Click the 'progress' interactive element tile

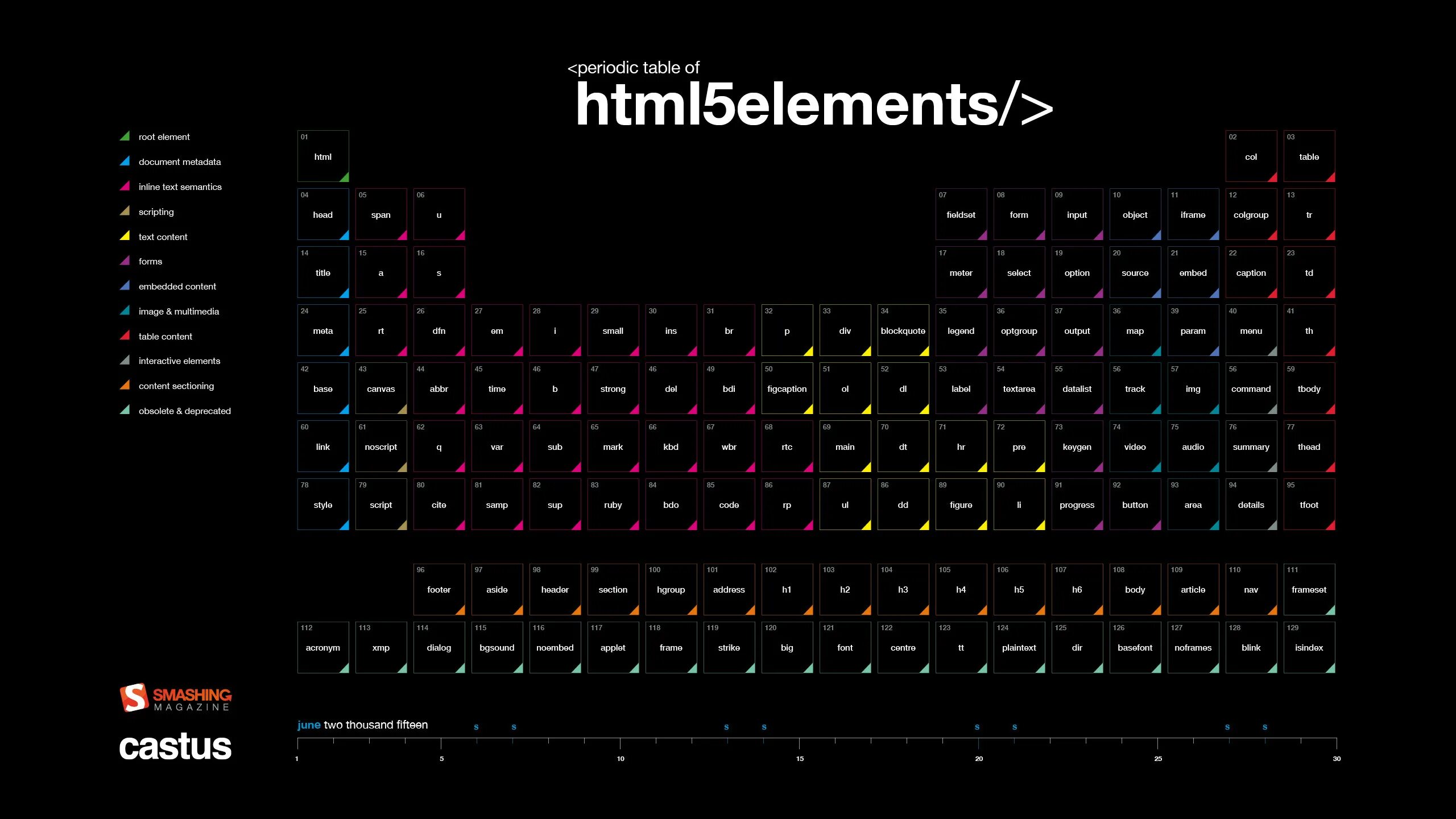[1076, 505]
